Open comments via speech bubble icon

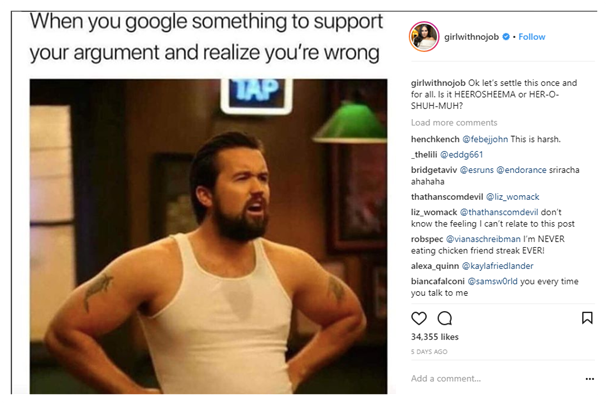445,318
